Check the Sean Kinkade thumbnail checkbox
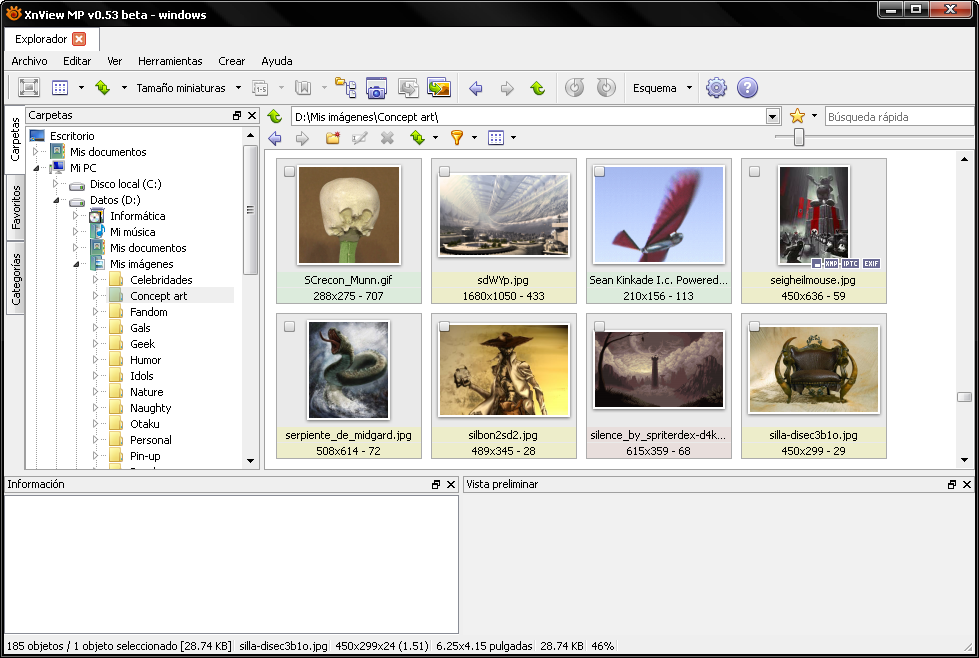979x658 pixels. [599, 171]
